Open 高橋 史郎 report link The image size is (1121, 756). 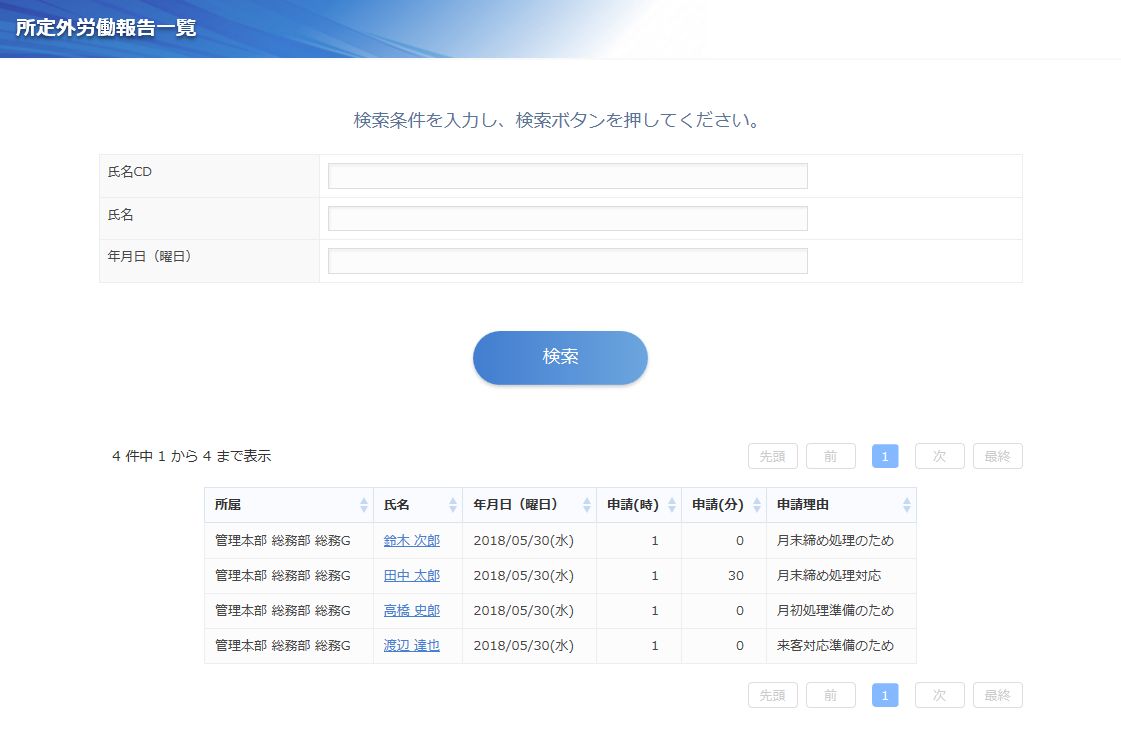pos(411,611)
